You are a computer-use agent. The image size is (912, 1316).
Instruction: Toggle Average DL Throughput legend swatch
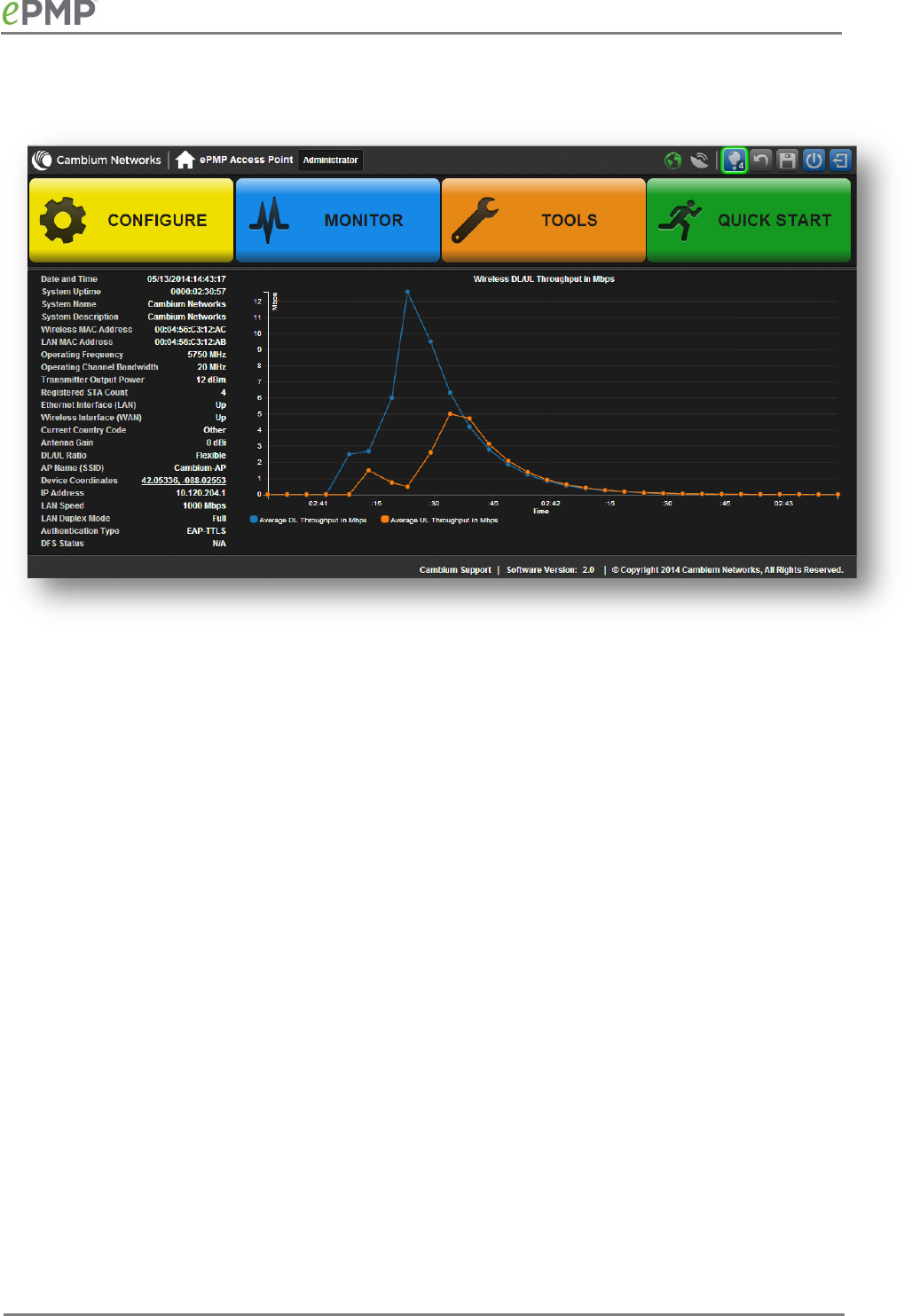pos(254,520)
